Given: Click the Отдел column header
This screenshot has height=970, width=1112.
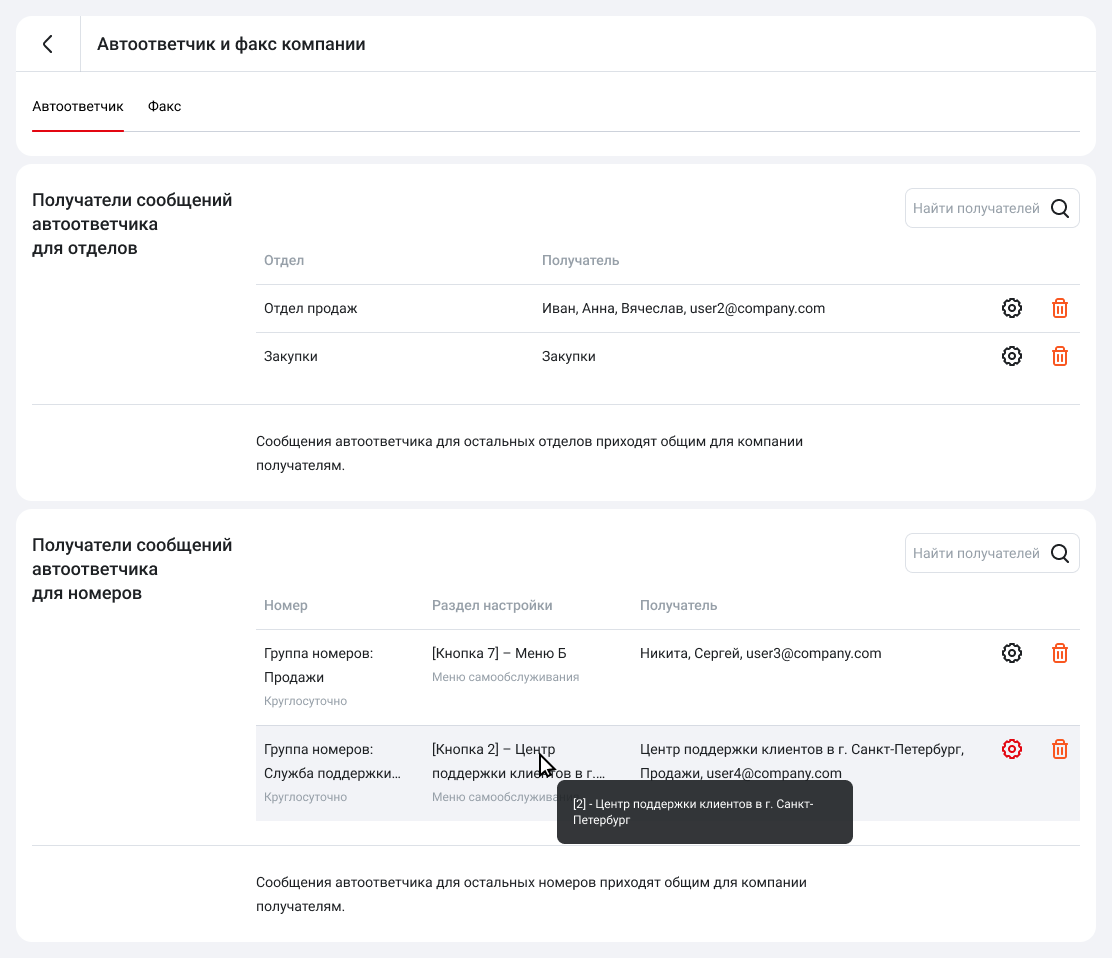Looking at the screenshot, I should [x=284, y=260].
